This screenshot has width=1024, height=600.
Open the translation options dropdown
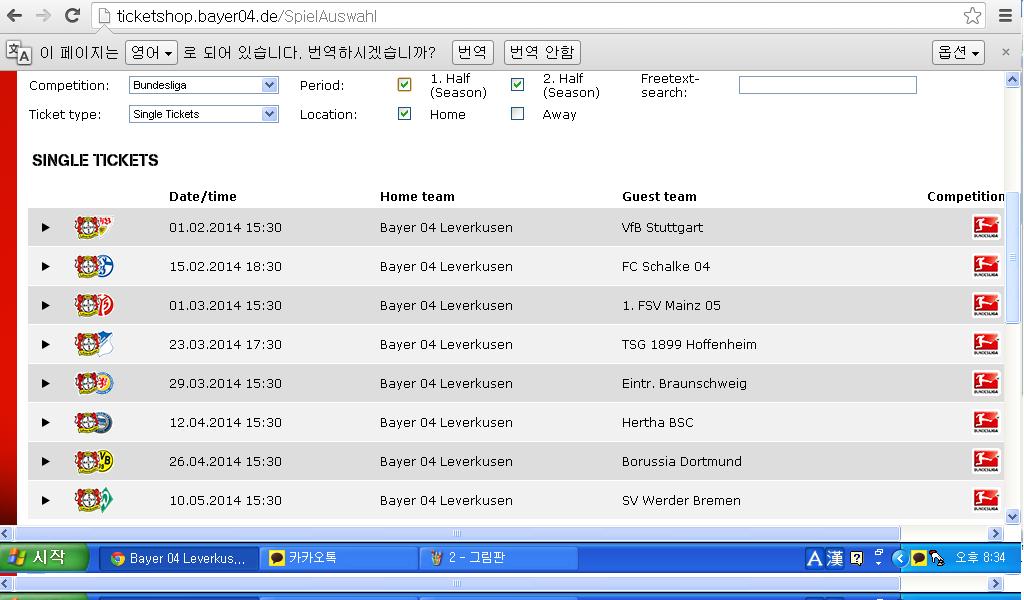(x=958, y=52)
